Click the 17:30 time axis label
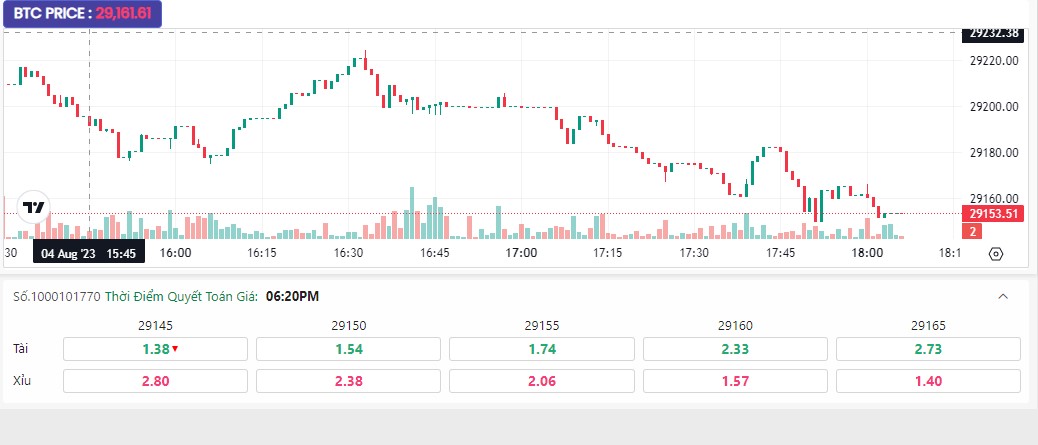 tap(694, 253)
